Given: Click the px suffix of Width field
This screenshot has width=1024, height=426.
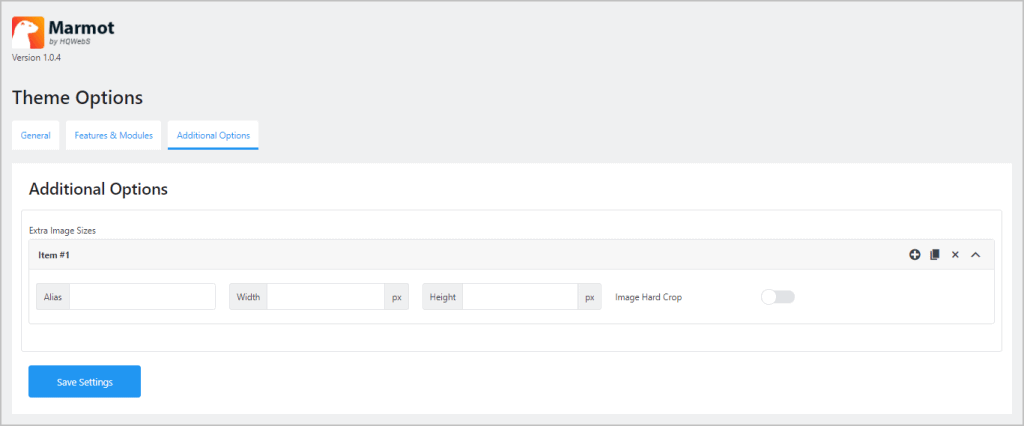Looking at the screenshot, I should click(x=396, y=297).
